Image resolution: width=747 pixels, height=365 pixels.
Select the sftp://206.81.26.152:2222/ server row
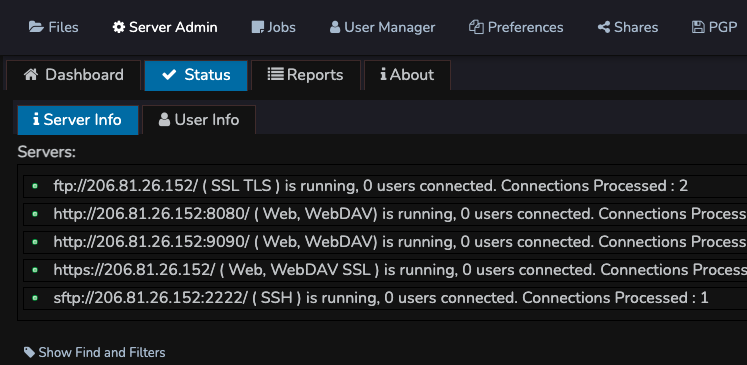pyautogui.click(x=385, y=298)
